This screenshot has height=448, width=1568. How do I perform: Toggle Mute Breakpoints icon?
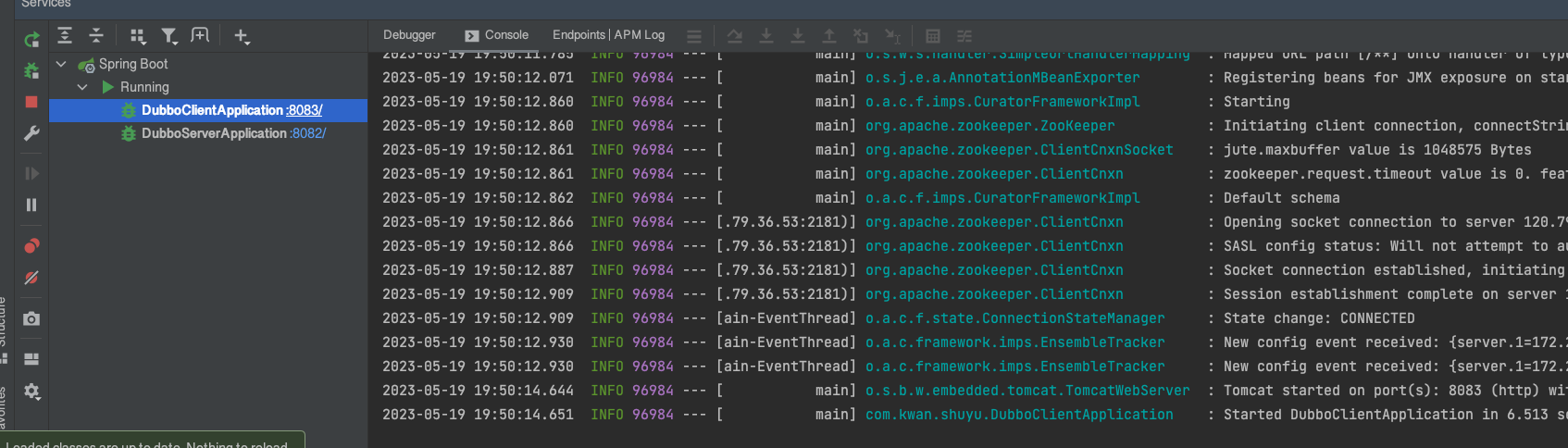pyautogui.click(x=31, y=278)
